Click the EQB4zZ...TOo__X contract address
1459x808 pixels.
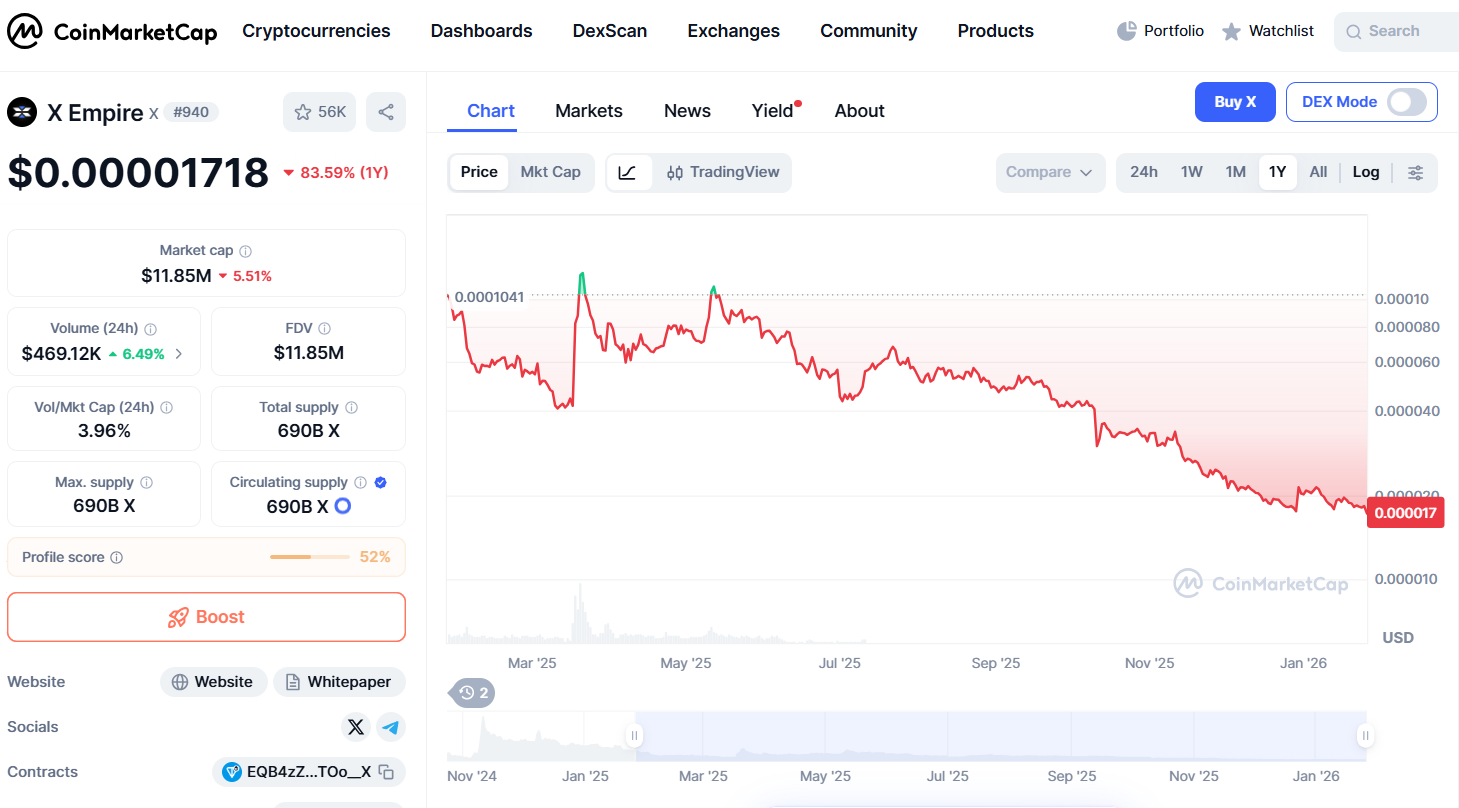(309, 772)
